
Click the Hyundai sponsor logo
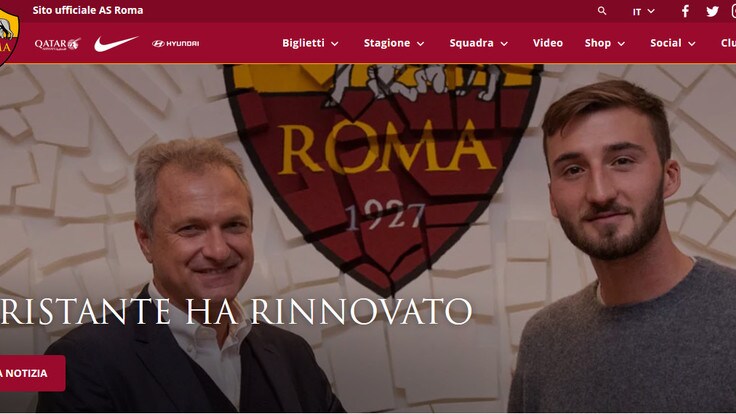point(176,43)
